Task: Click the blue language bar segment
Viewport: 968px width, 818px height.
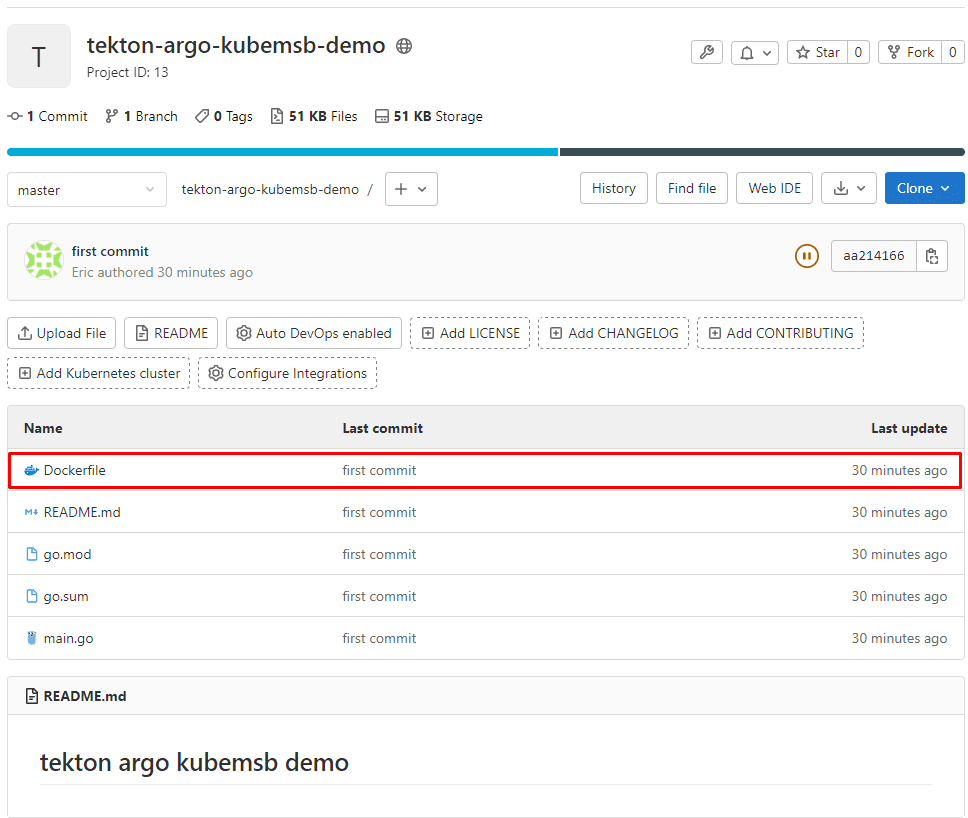Action: pos(283,152)
